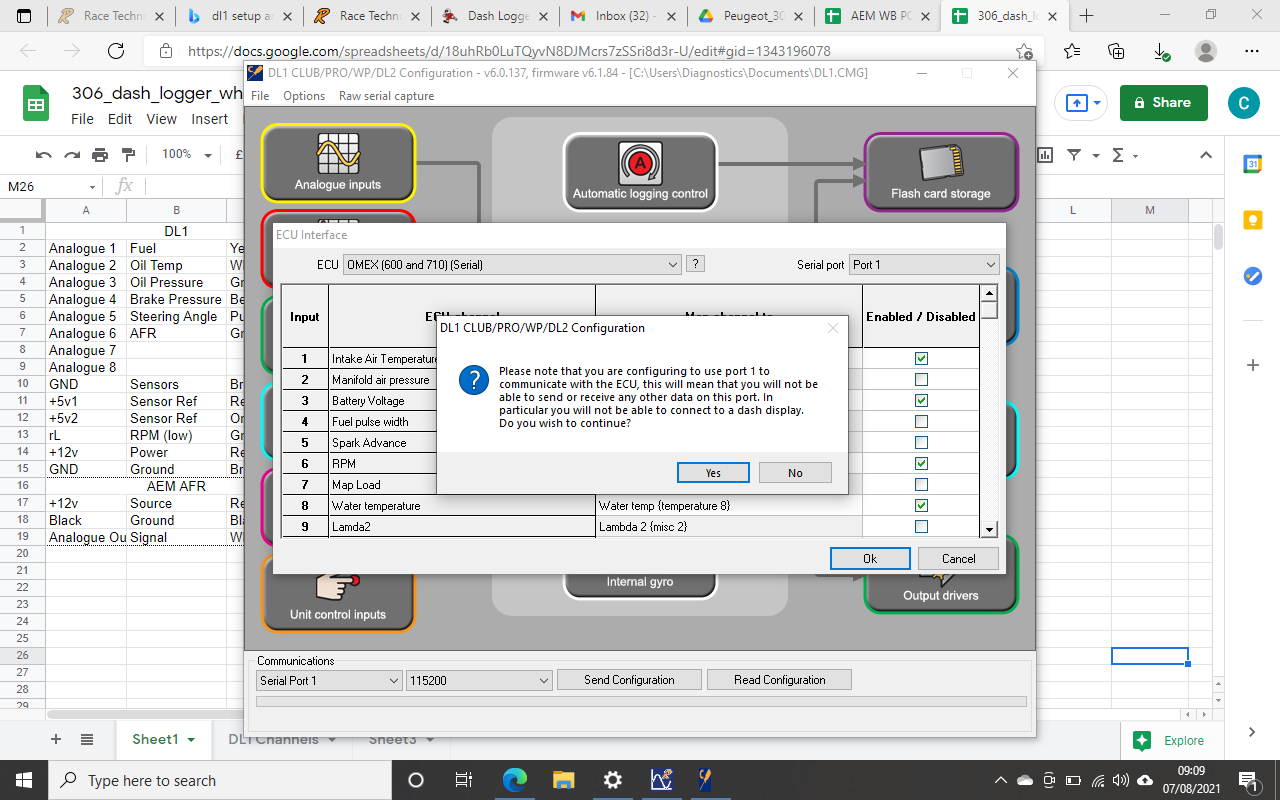Click Cancel in ECU Interface dialog
The width and height of the screenshot is (1280, 800).
click(x=958, y=559)
